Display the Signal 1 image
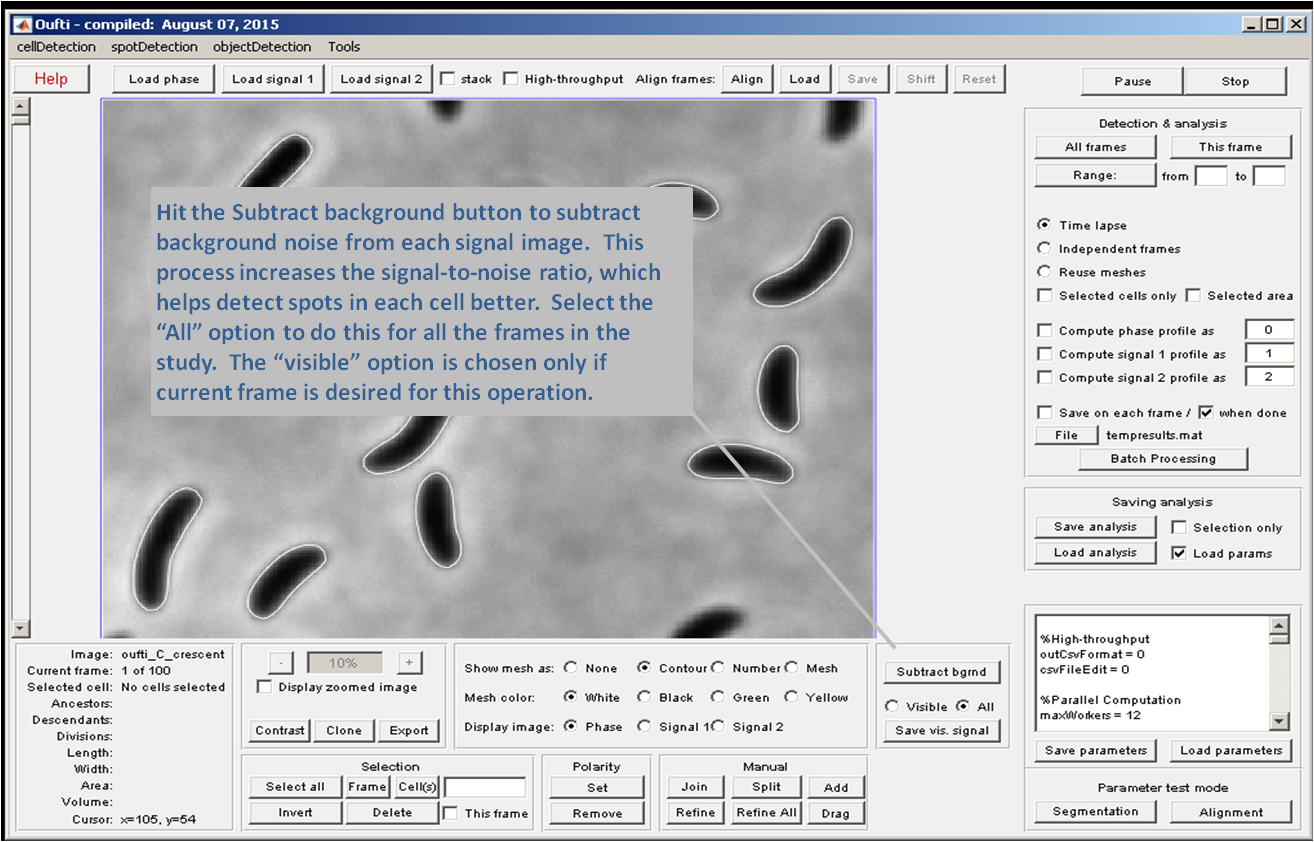The height and width of the screenshot is (842, 1314). (x=644, y=727)
